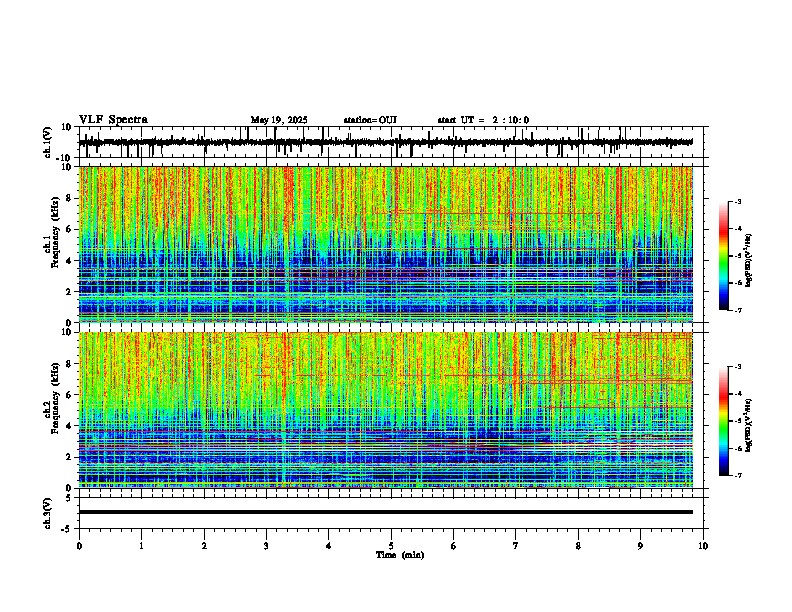
Task: Select the date text 'May 19, 2025'
Action: (x=279, y=120)
